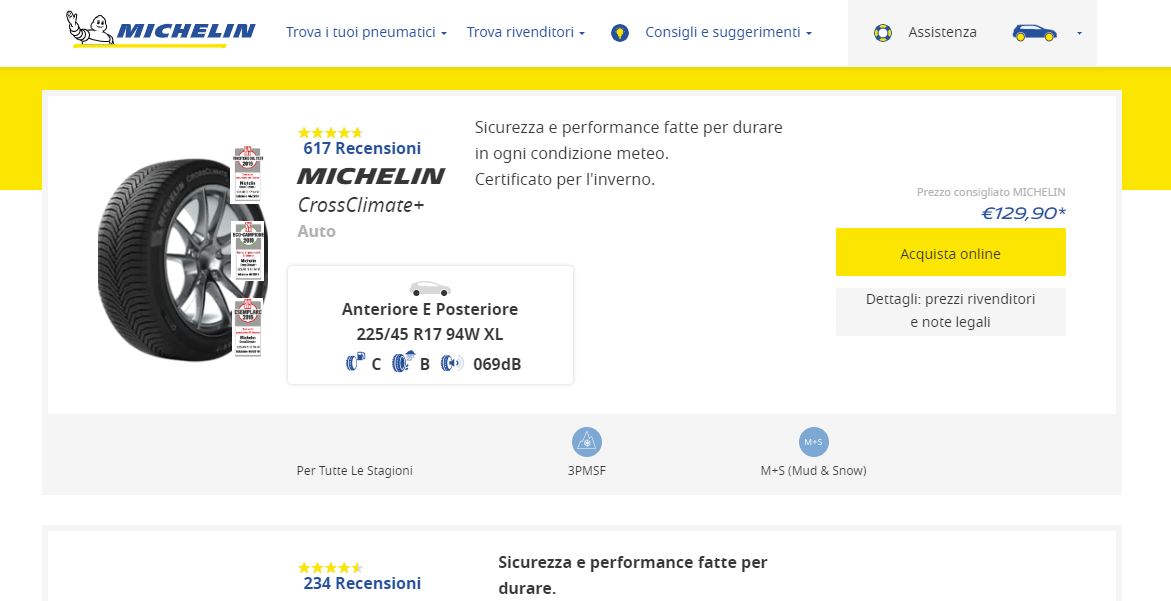The height and width of the screenshot is (601, 1171).
Task: Expand Trova i tuoi pneumatici menu
Action: [366, 33]
